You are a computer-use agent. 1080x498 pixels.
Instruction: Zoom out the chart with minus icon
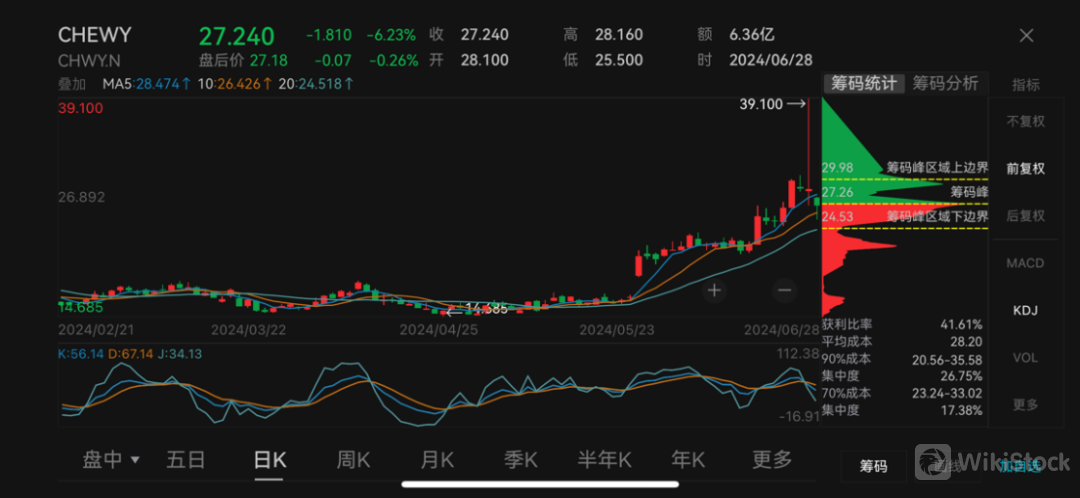pyautogui.click(x=784, y=290)
